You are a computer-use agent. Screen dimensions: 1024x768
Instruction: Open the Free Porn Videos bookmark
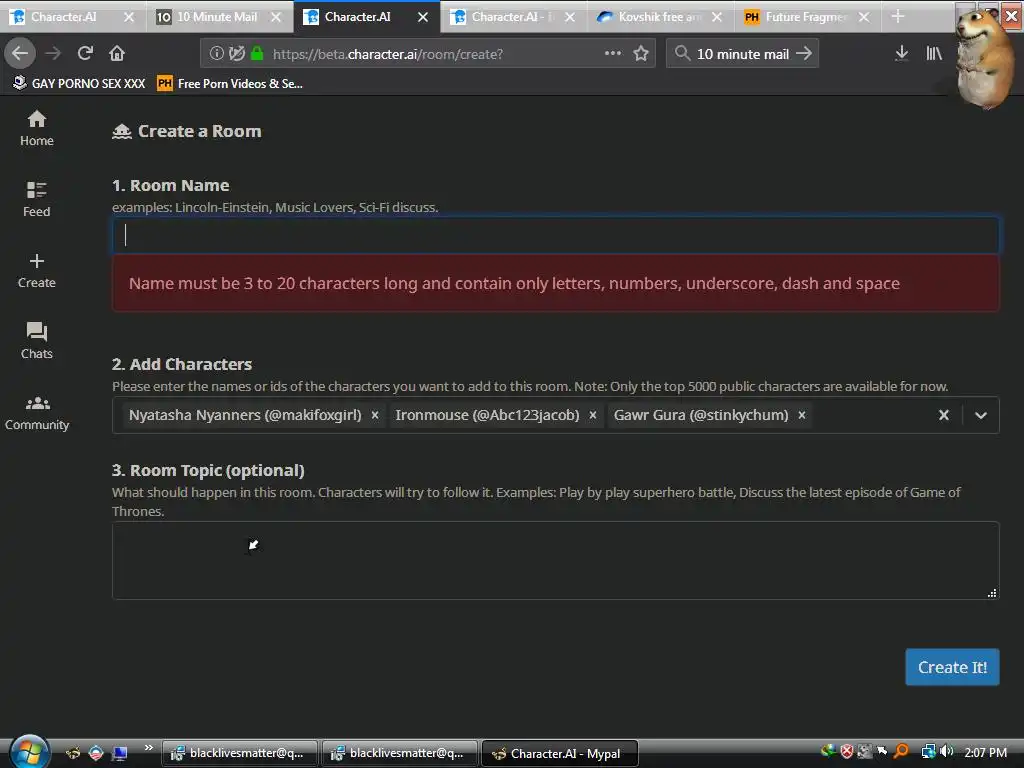pyautogui.click(x=230, y=84)
